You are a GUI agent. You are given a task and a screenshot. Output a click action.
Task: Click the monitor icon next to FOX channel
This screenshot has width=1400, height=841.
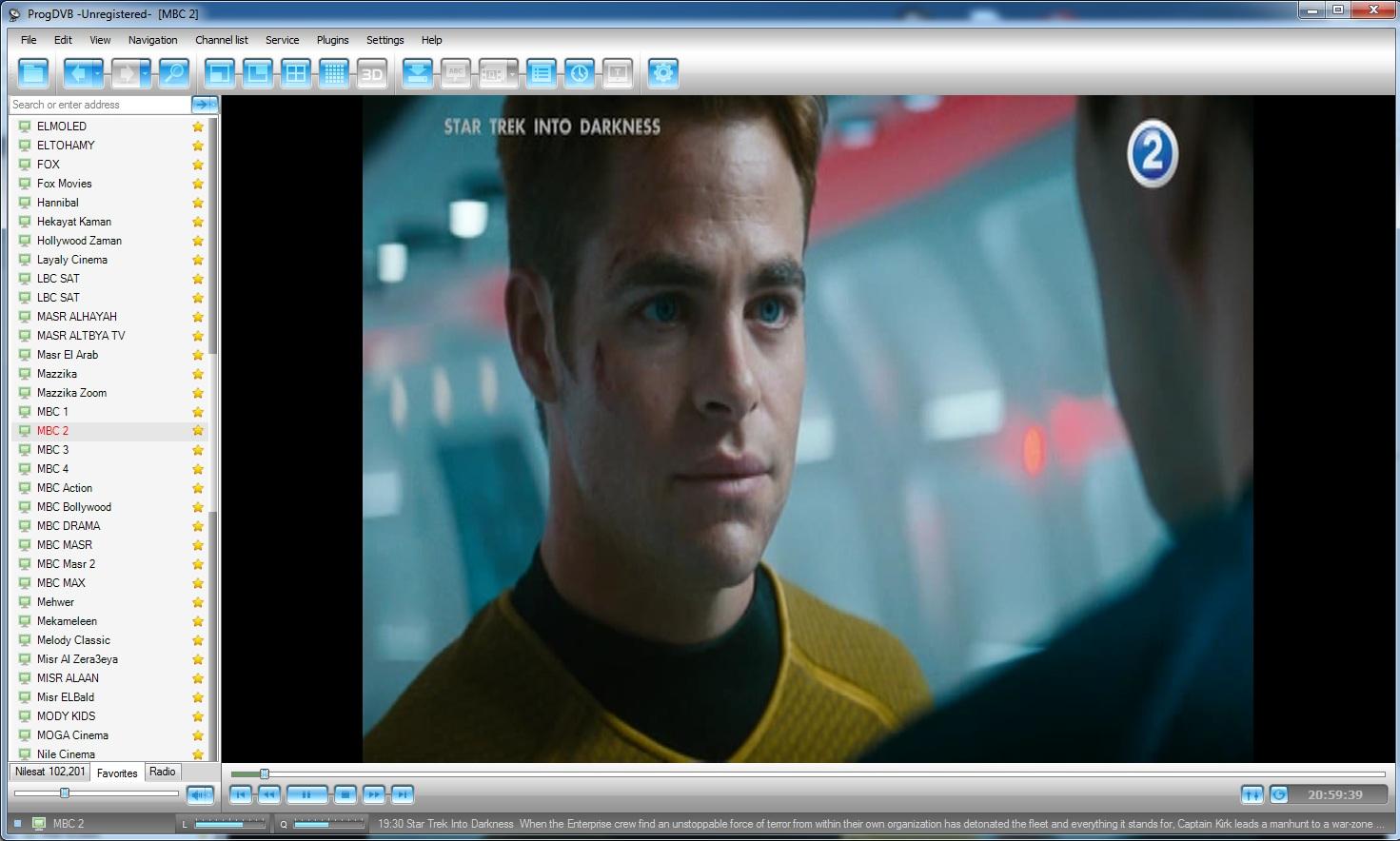25,165
